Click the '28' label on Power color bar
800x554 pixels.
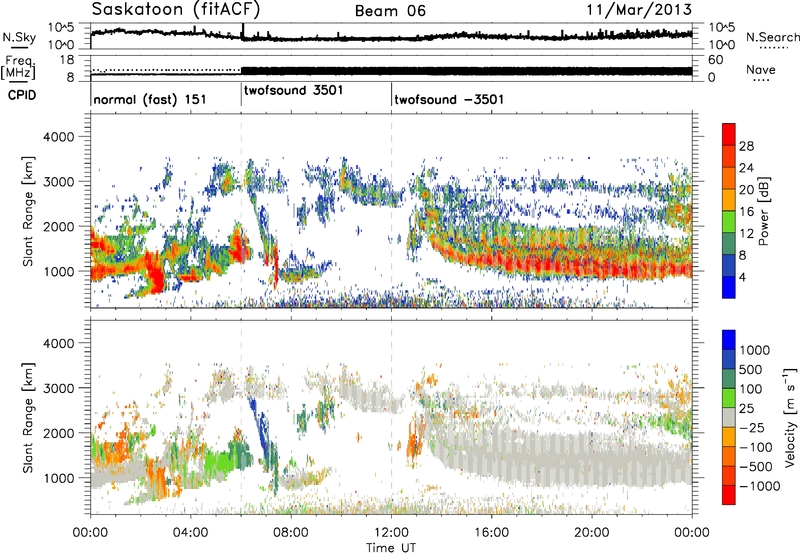pyautogui.click(x=746, y=146)
